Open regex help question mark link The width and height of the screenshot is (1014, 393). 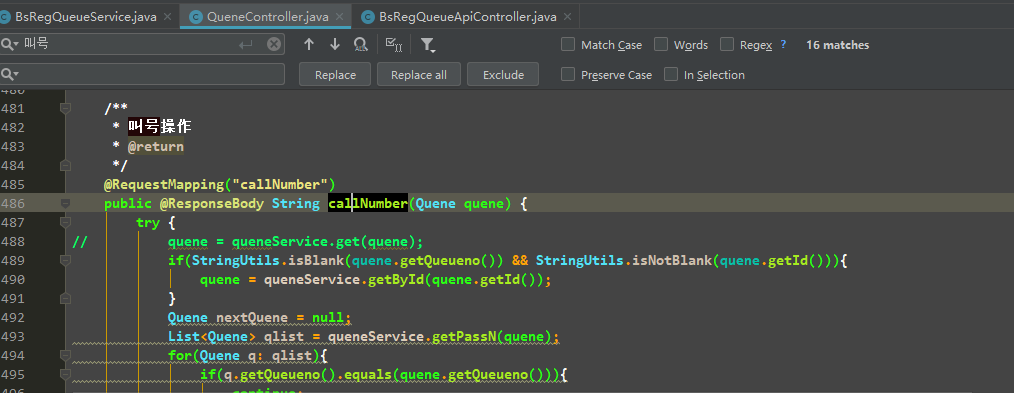[783, 44]
